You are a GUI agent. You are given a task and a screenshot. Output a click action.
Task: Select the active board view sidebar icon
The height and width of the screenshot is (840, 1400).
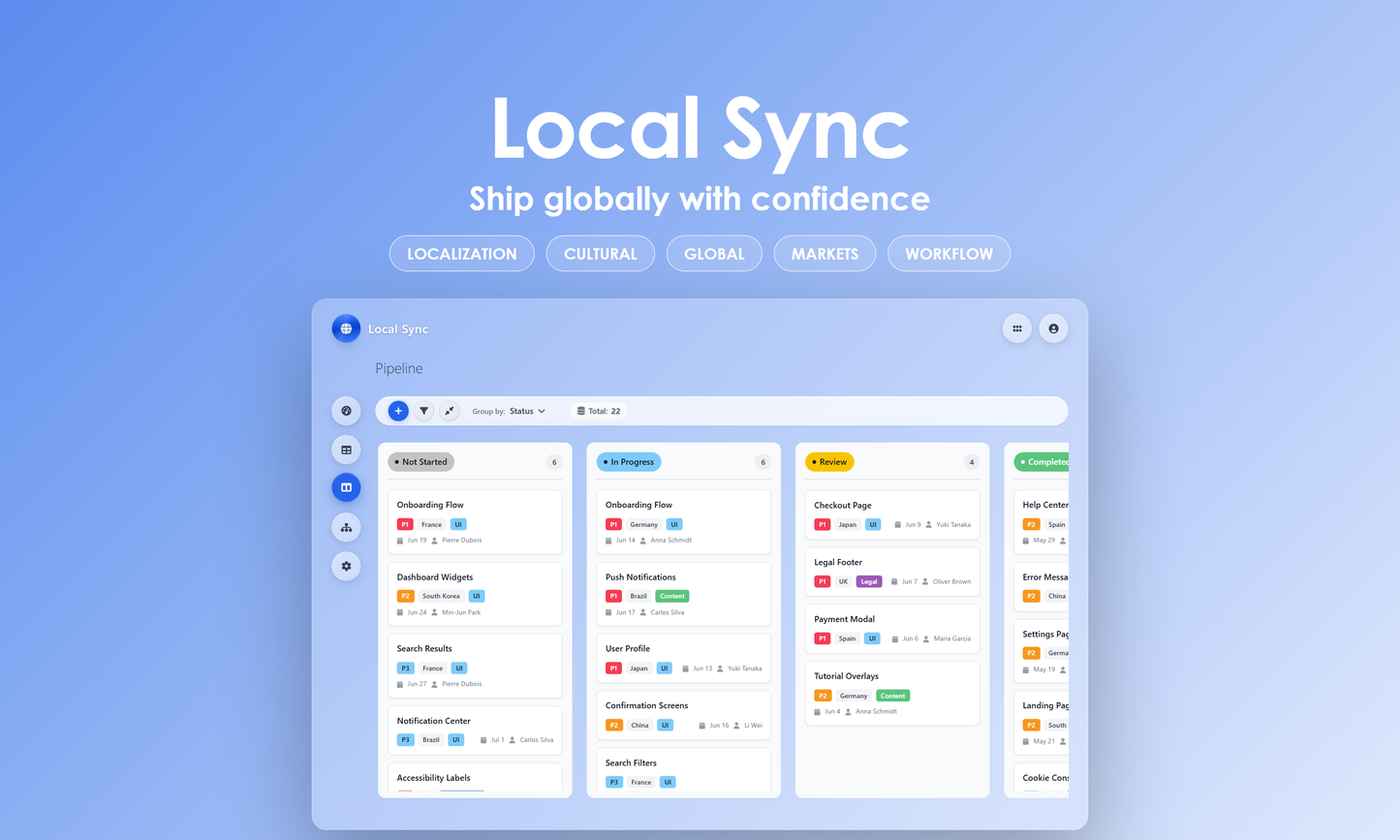click(x=346, y=487)
